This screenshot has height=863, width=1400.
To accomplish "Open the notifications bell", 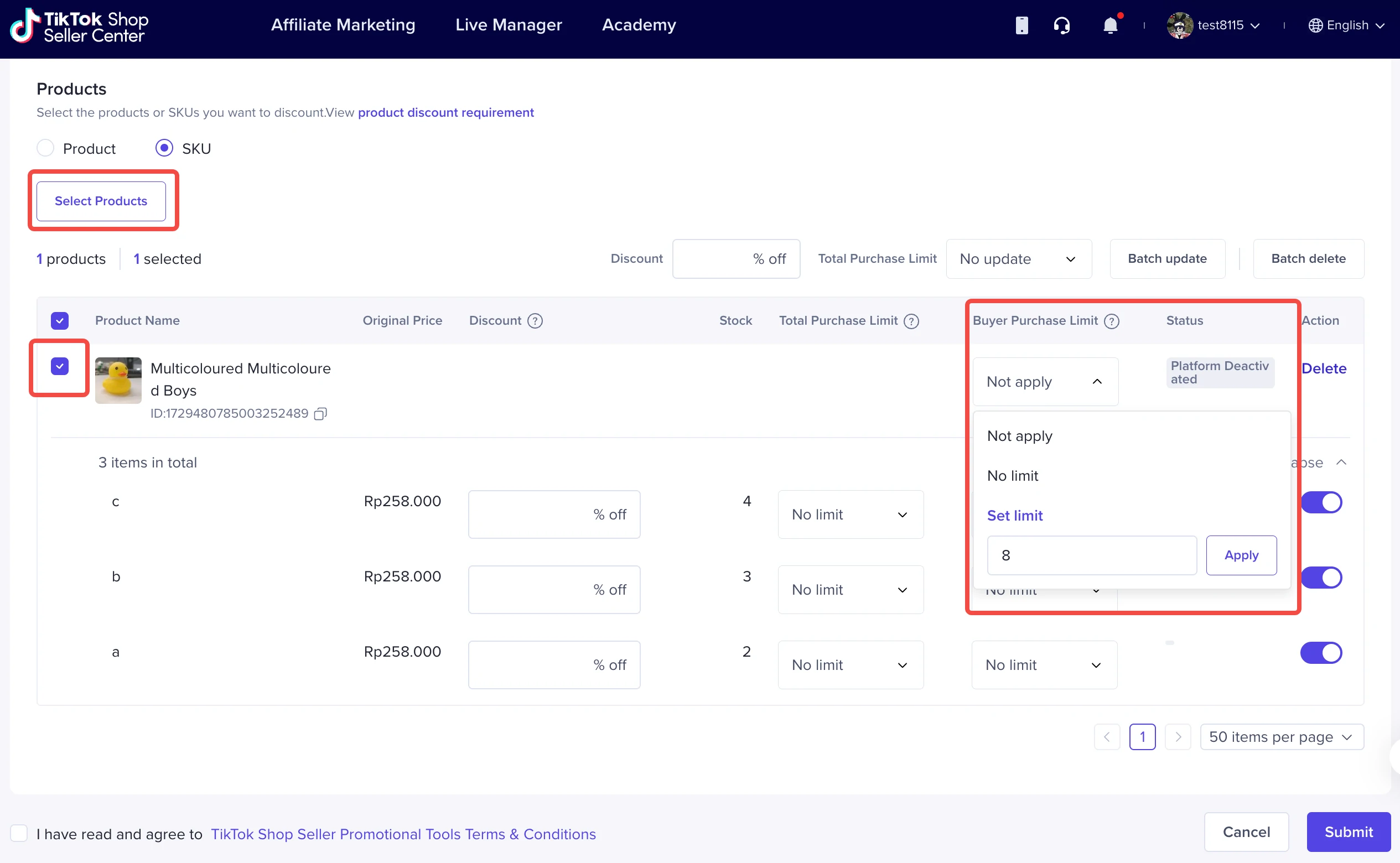I will point(1110,25).
